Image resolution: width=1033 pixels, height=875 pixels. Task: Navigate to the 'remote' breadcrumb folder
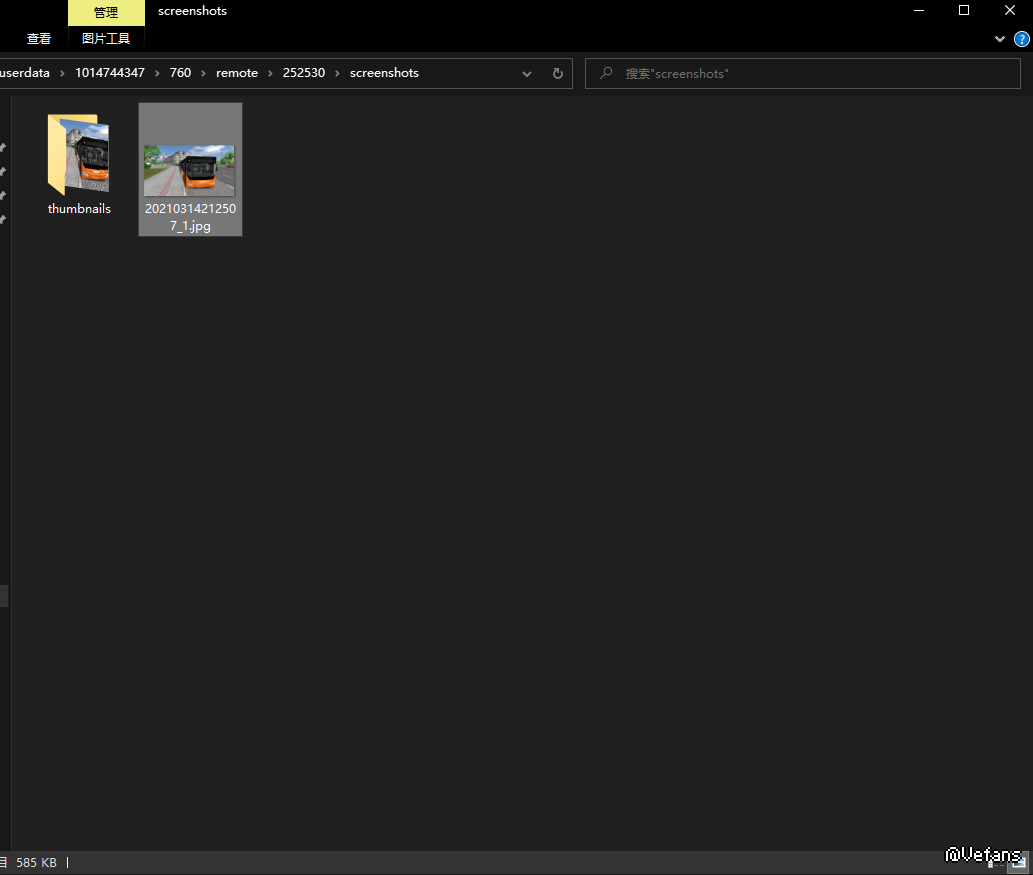[237, 74]
